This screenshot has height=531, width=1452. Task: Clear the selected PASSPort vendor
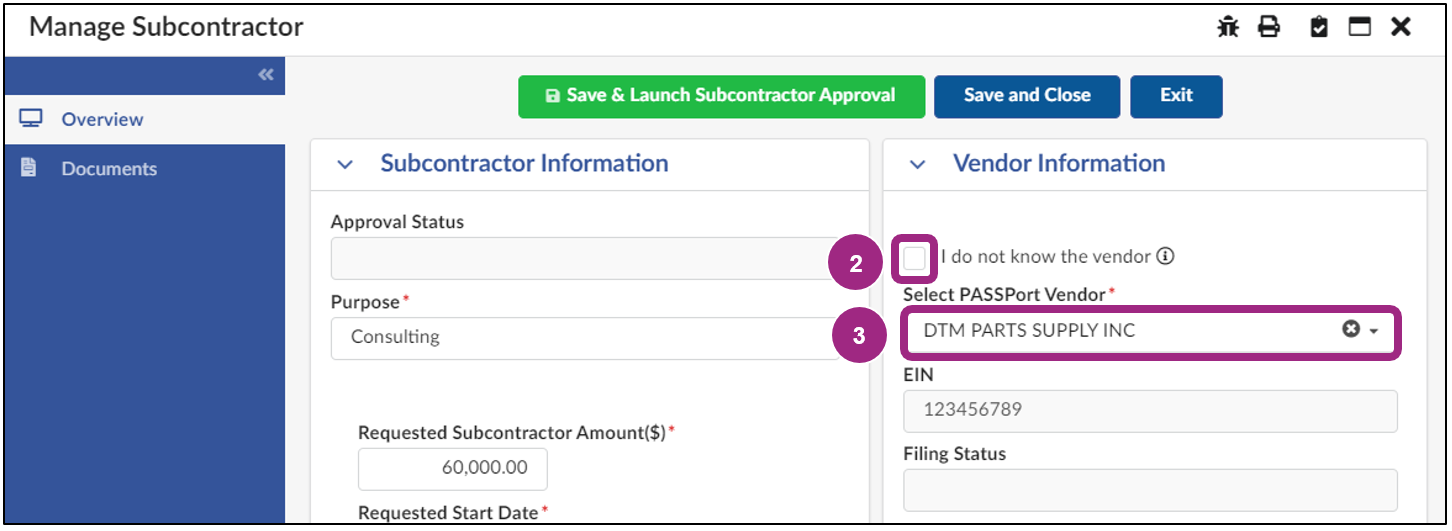1351,330
